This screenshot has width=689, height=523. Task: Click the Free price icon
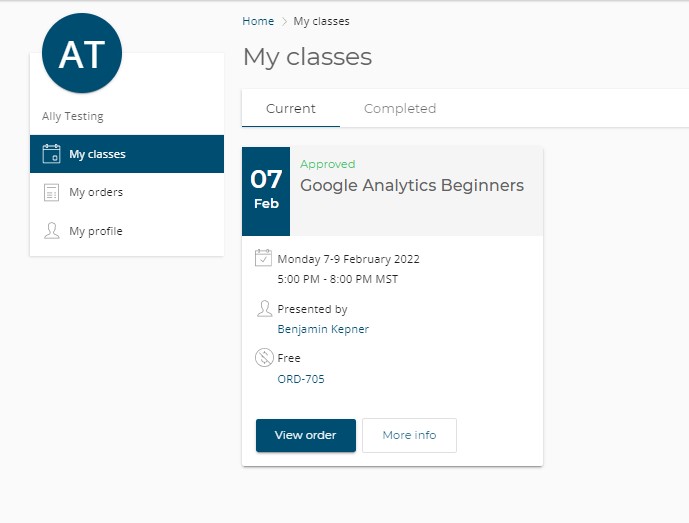[x=264, y=358]
